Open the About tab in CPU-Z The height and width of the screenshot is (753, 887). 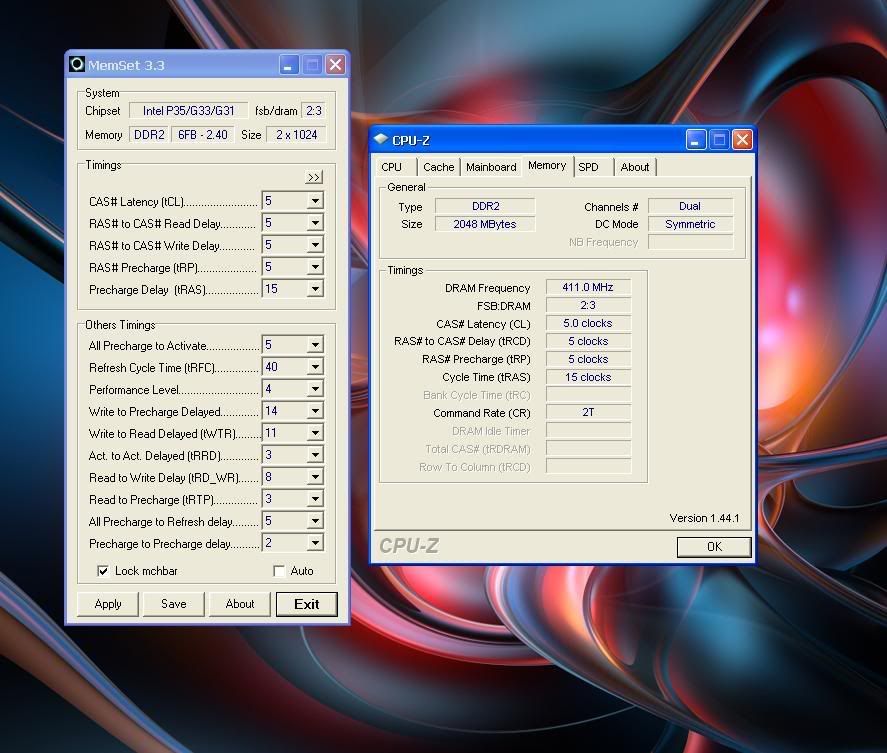(635, 167)
